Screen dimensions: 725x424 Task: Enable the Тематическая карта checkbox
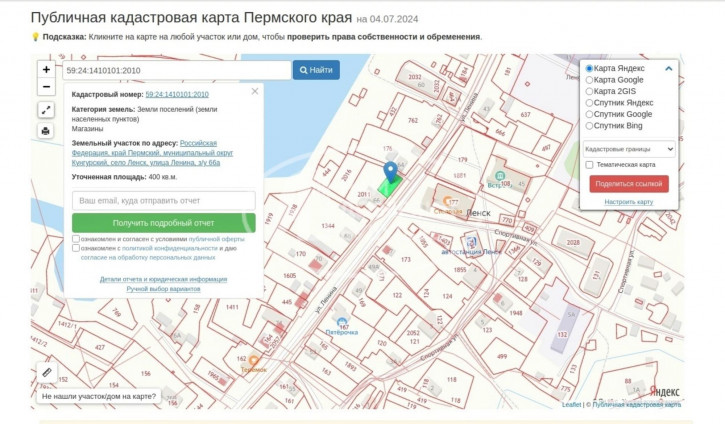click(589, 165)
